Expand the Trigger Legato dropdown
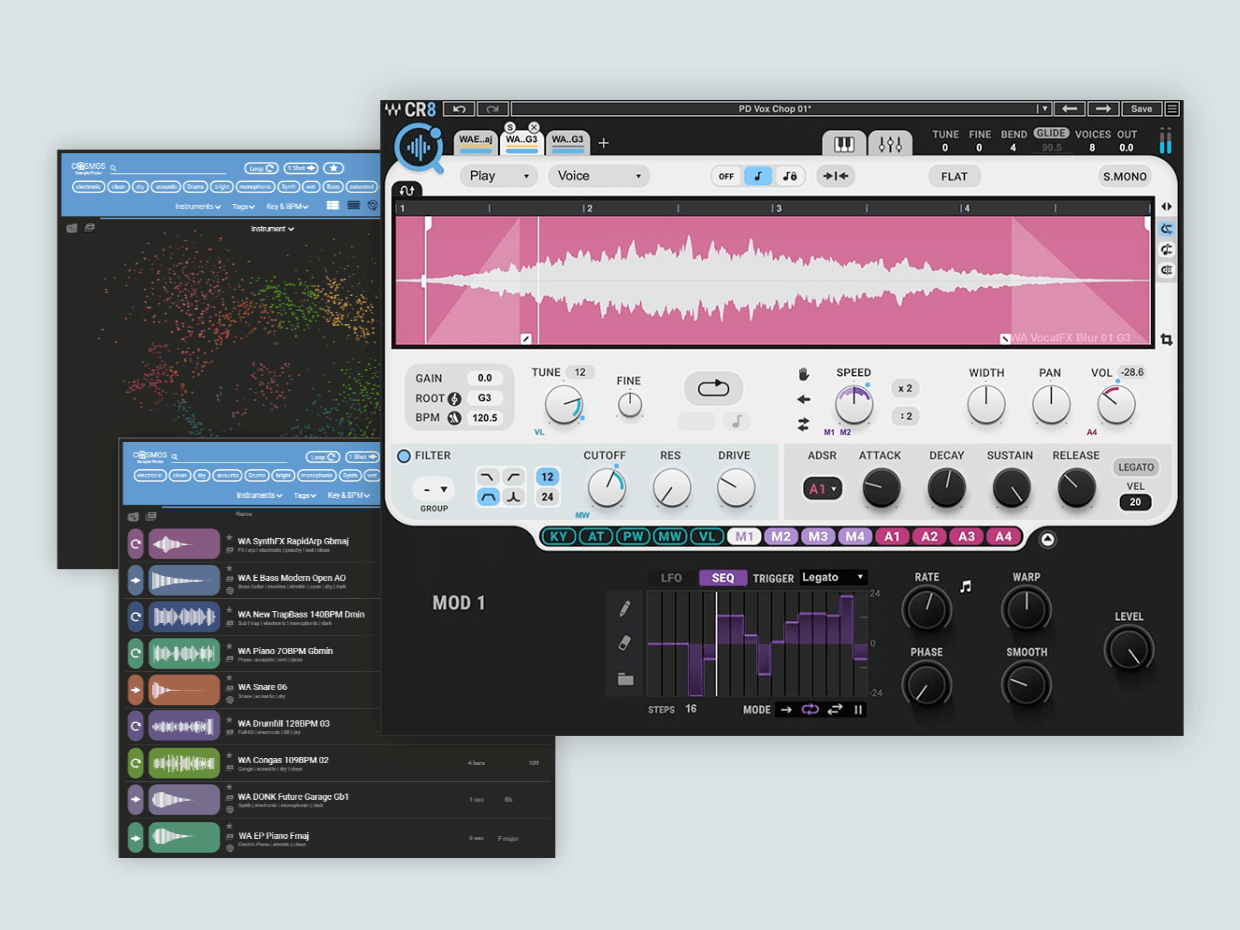This screenshot has height=930, width=1240. click(833, 577)
